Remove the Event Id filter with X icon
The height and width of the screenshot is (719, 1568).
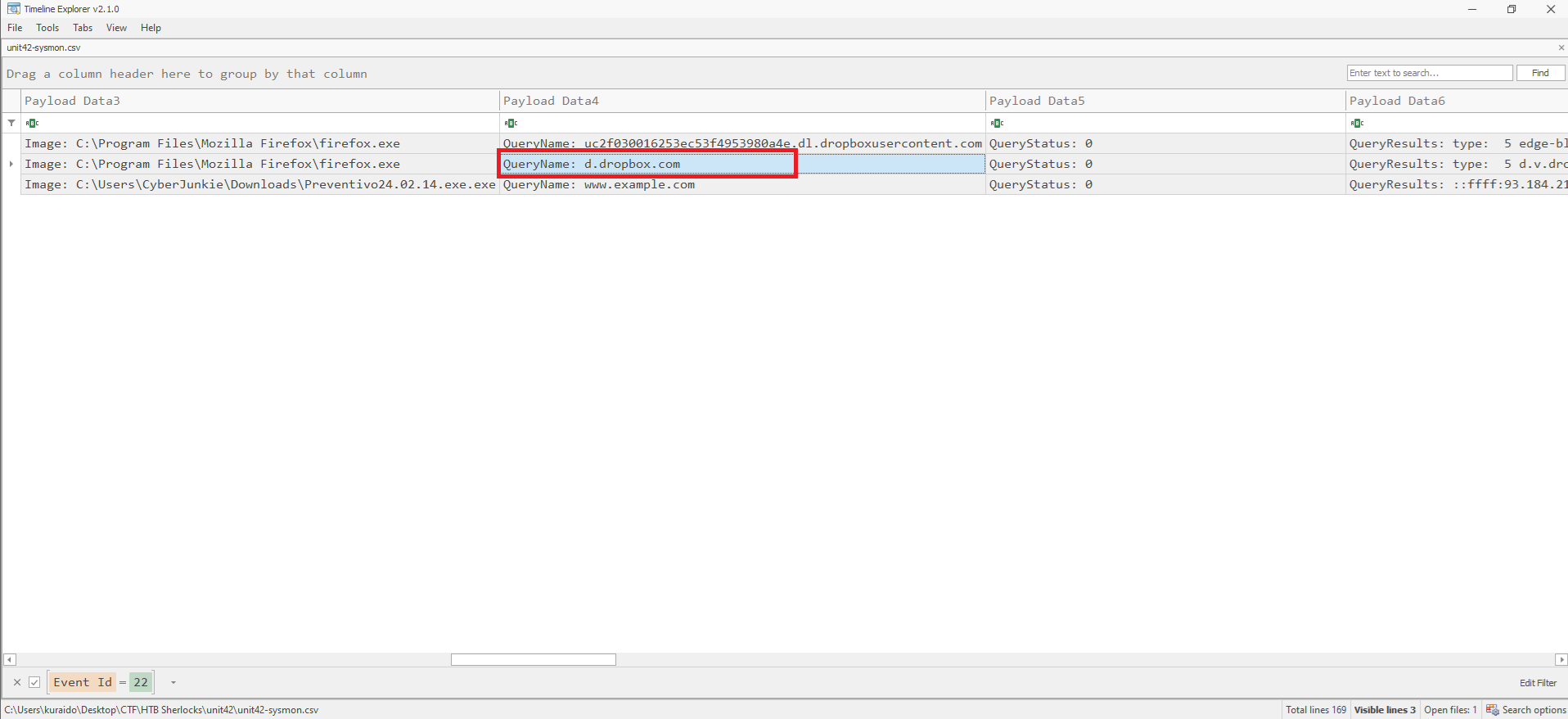(x=17, y=682)
